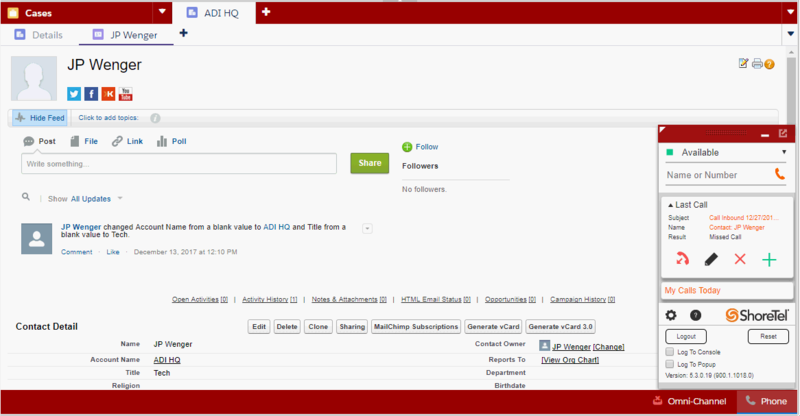Open the Notes & Attachments link
This screenshot has width=800, height=416.
coord(349,300)
